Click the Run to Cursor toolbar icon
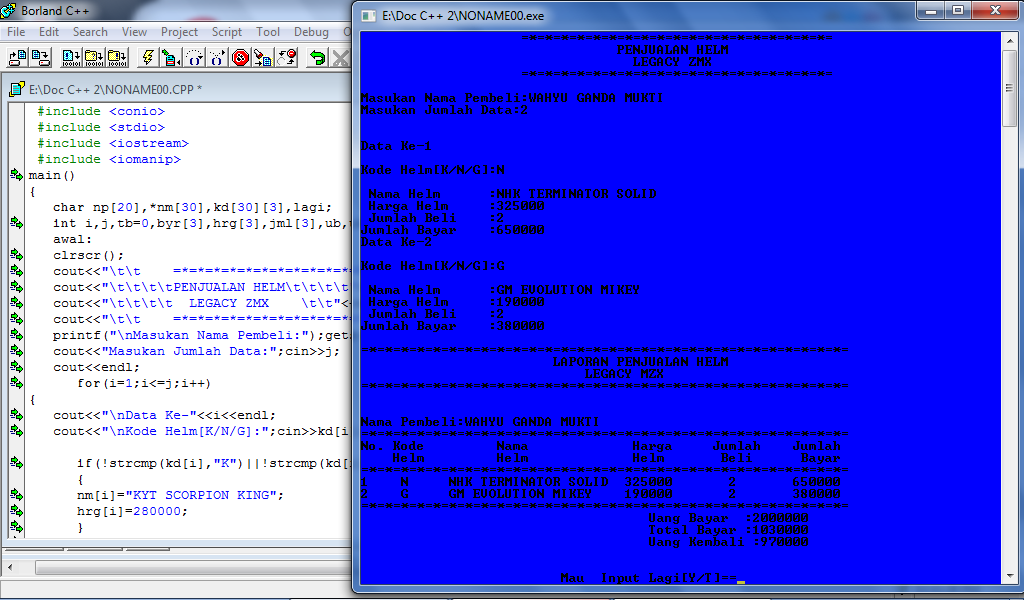The width and height of the screenshot is (1024, 600). (x=171, y=57)
